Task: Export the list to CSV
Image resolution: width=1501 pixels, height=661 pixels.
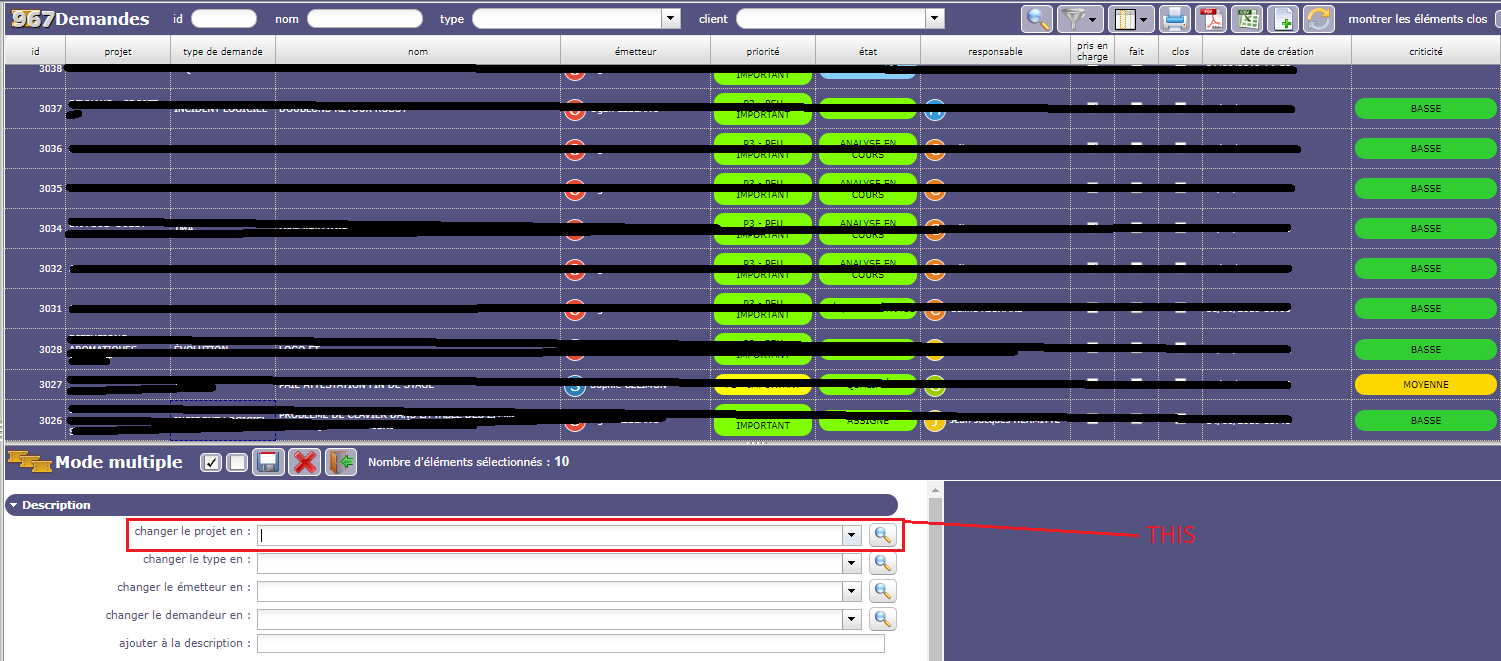Action: tap(1247, 19)
